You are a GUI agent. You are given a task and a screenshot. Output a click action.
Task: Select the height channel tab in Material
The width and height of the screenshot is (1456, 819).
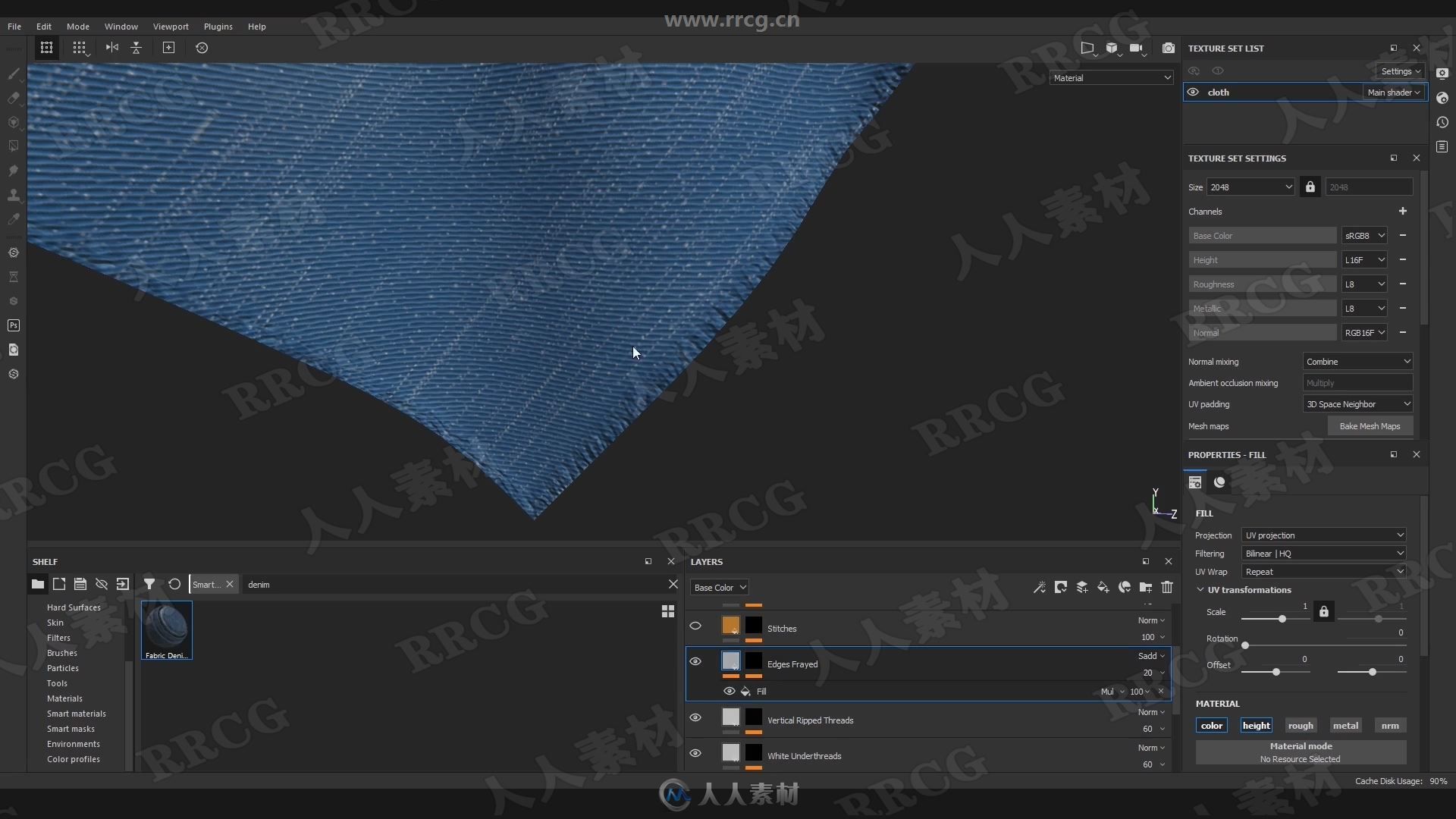pyautogui.click(x=1256, y=725)
